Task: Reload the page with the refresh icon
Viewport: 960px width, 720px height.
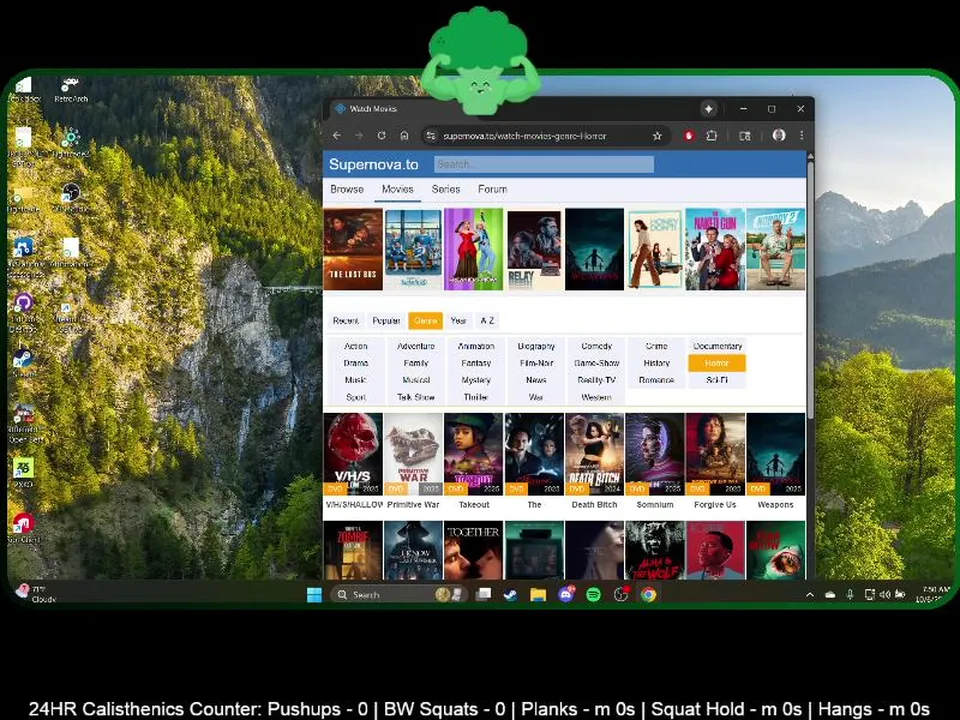Action: [x=381, y=136]
